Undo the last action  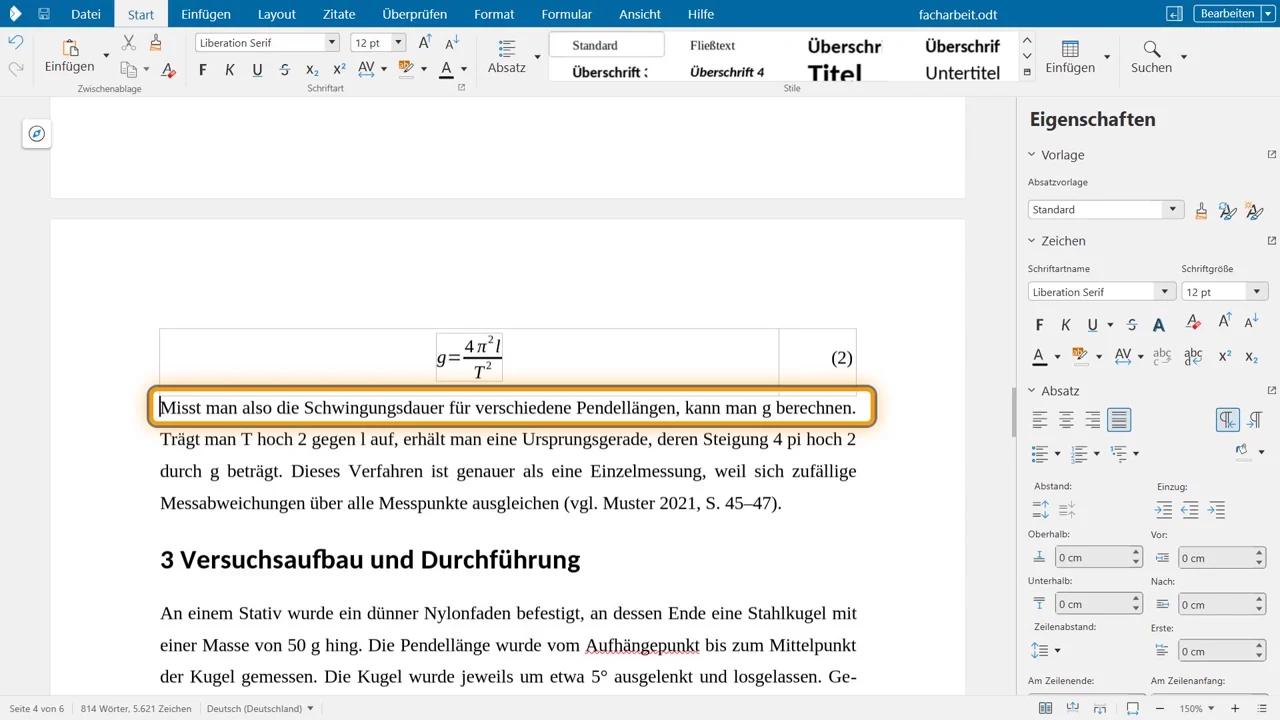[x=15, y=42]
